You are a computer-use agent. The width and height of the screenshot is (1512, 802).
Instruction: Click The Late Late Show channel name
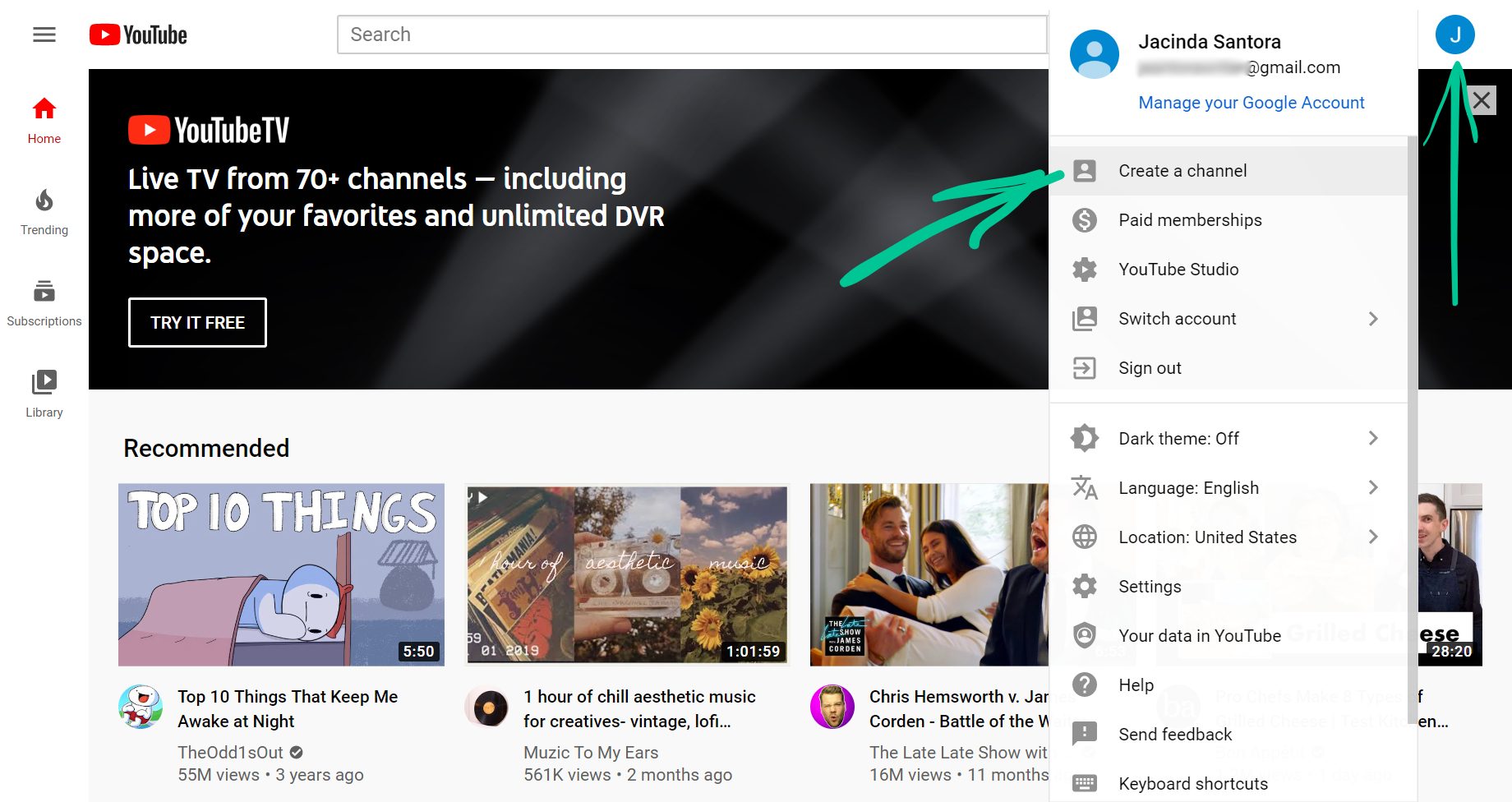(958, 752)
